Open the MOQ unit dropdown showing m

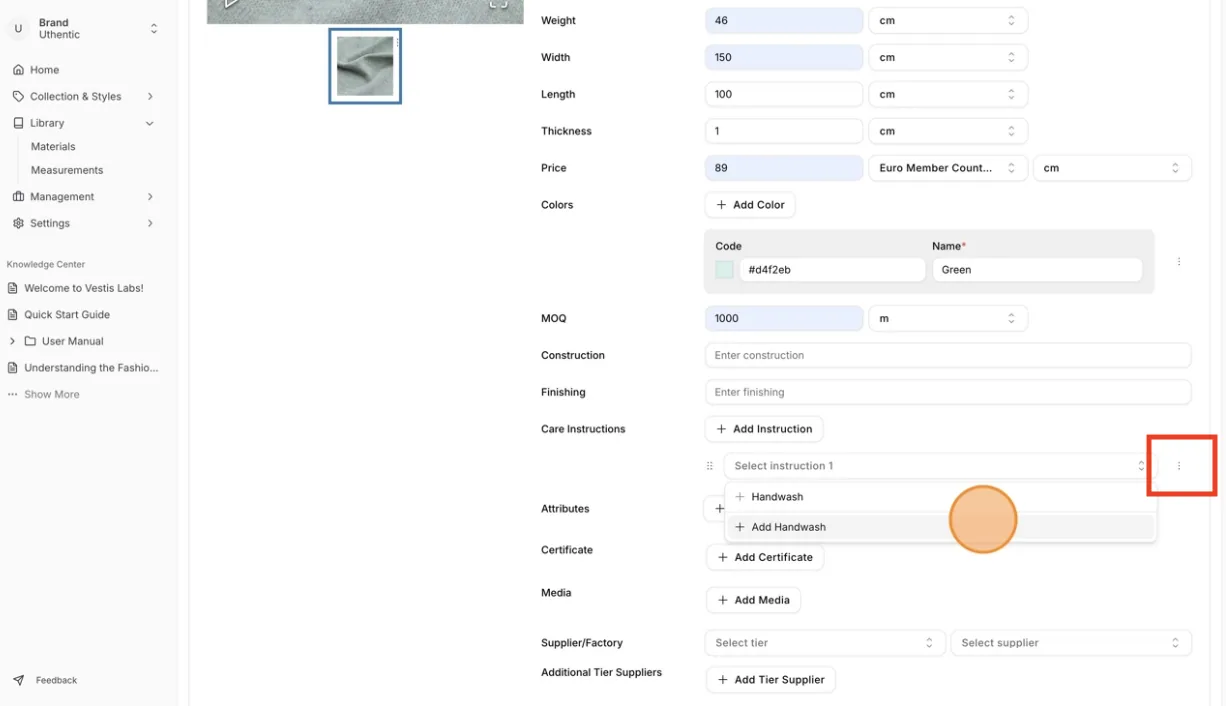point(947,318)
